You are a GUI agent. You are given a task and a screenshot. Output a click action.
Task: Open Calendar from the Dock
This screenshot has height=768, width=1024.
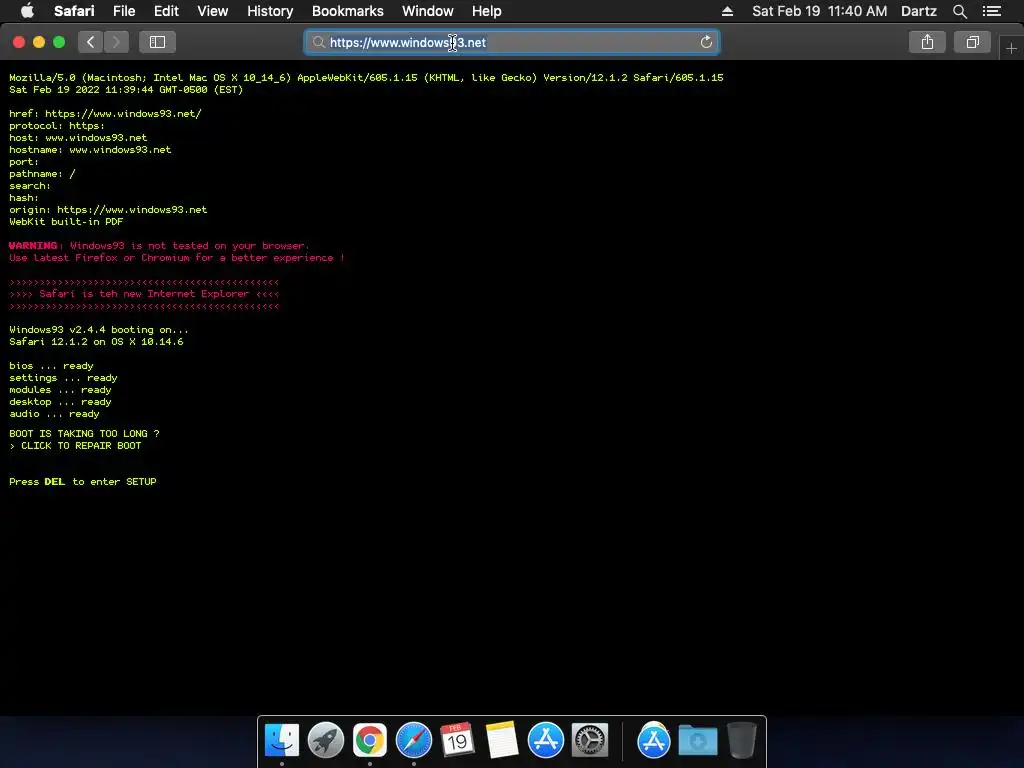pyautogui.click(x=457, y=740)
